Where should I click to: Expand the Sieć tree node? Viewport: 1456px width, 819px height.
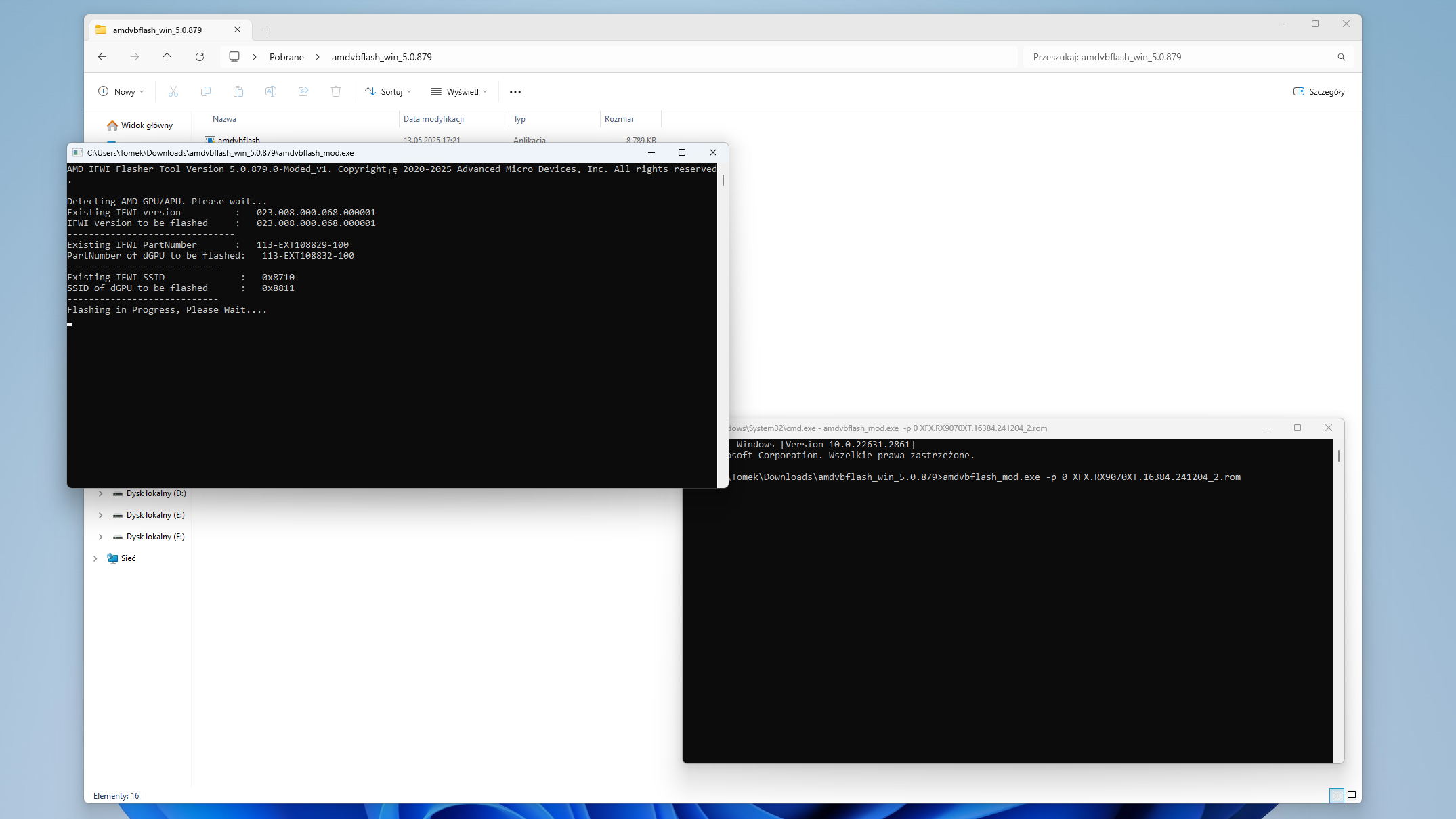point(95,558)
